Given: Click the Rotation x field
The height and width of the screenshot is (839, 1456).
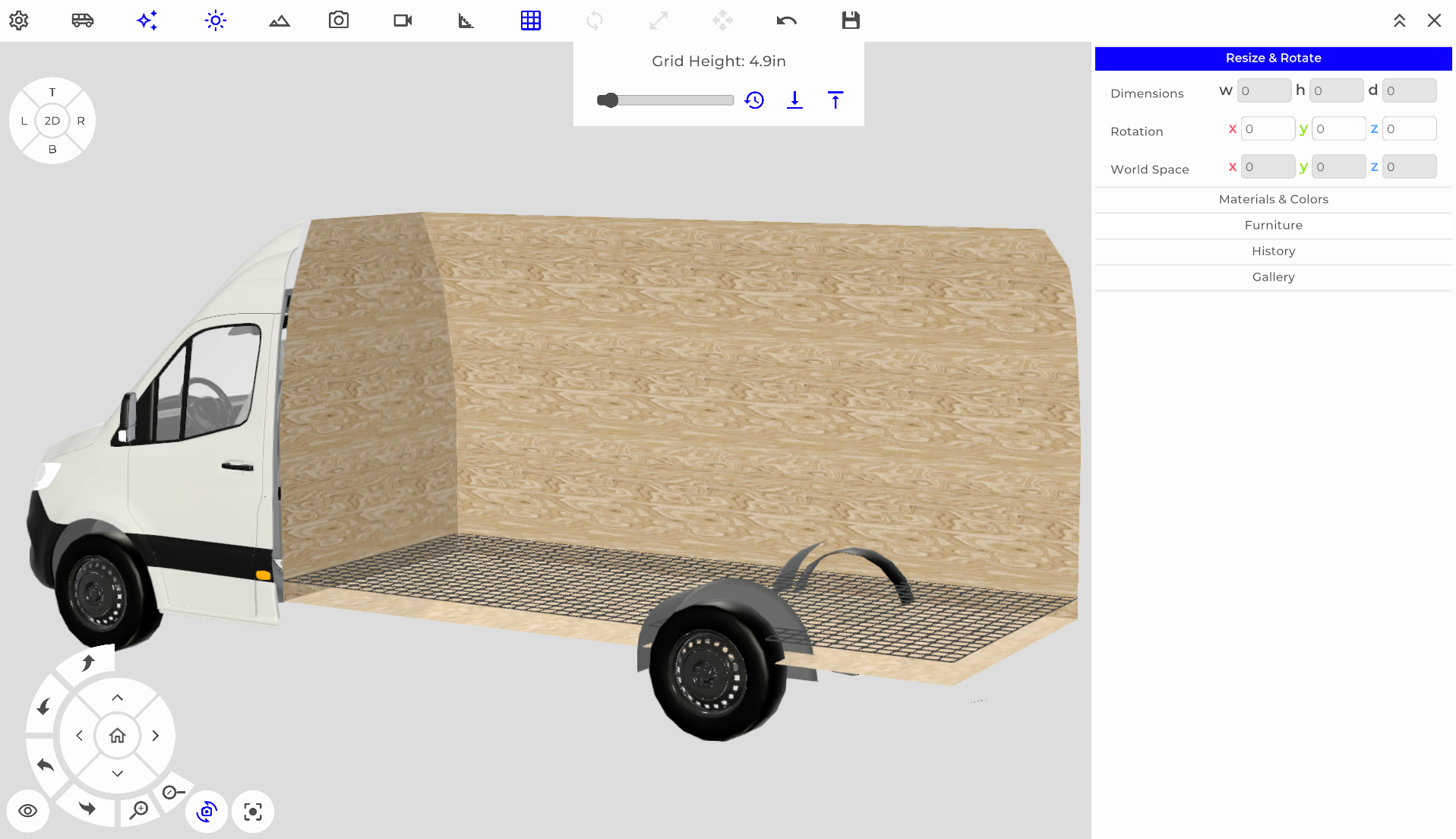Looking at the screenshot, I should [x=1268, y=129].
